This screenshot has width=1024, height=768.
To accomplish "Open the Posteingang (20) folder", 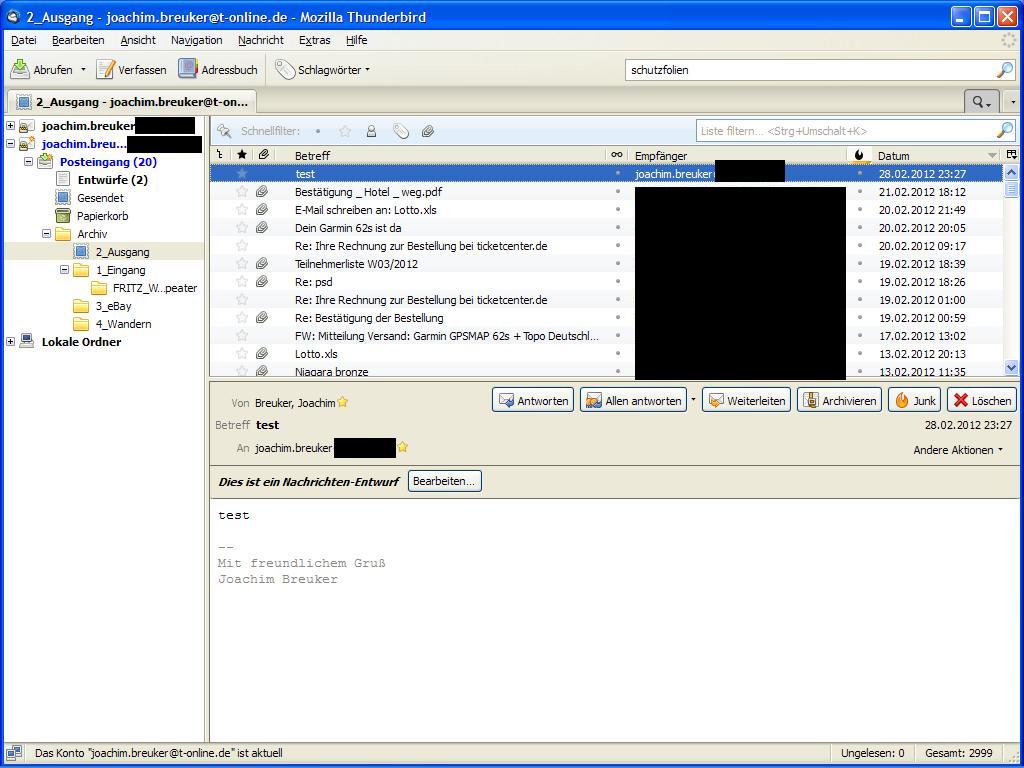I will point(108,162).
